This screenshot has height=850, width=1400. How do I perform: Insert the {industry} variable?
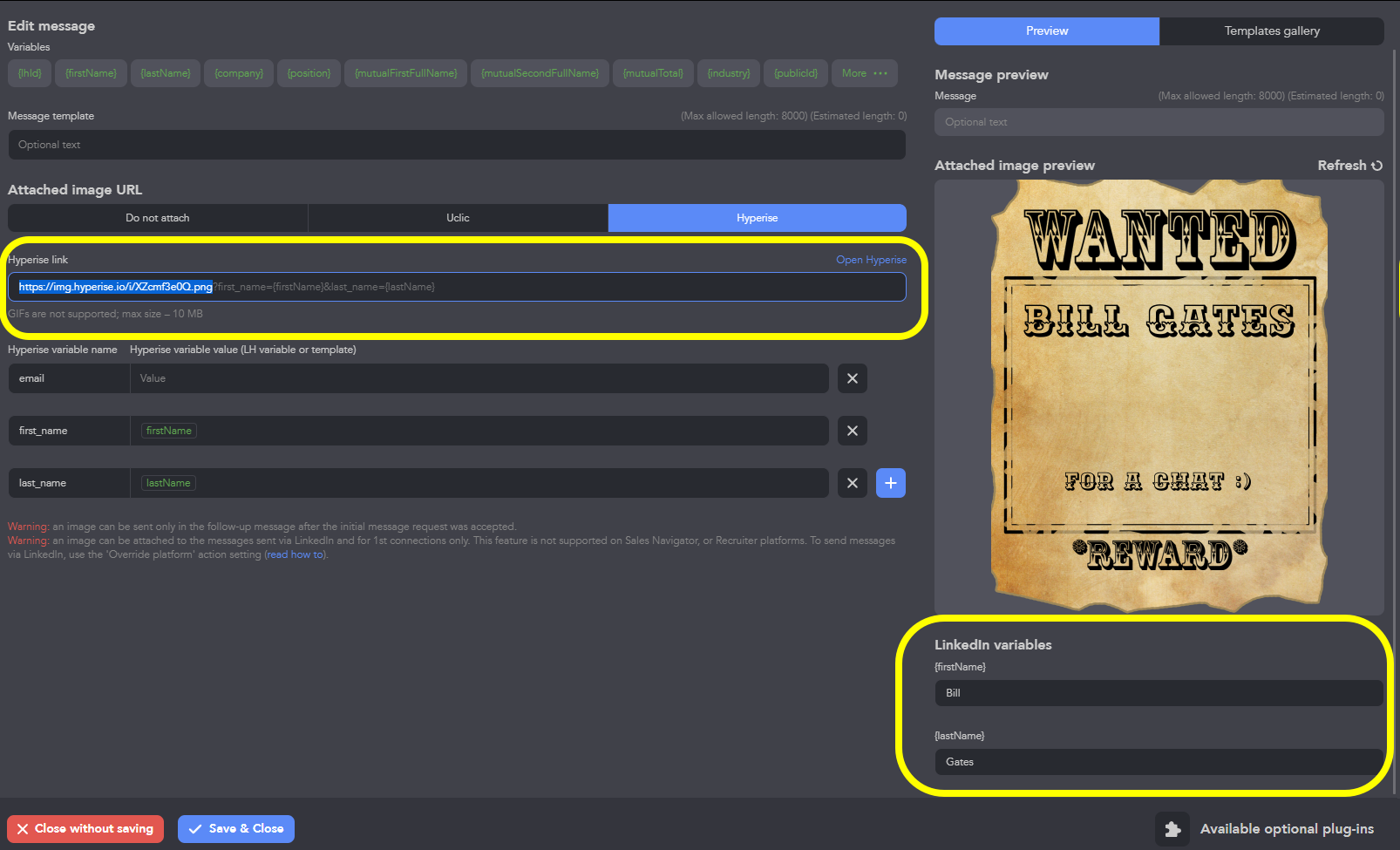click(729, 73)
